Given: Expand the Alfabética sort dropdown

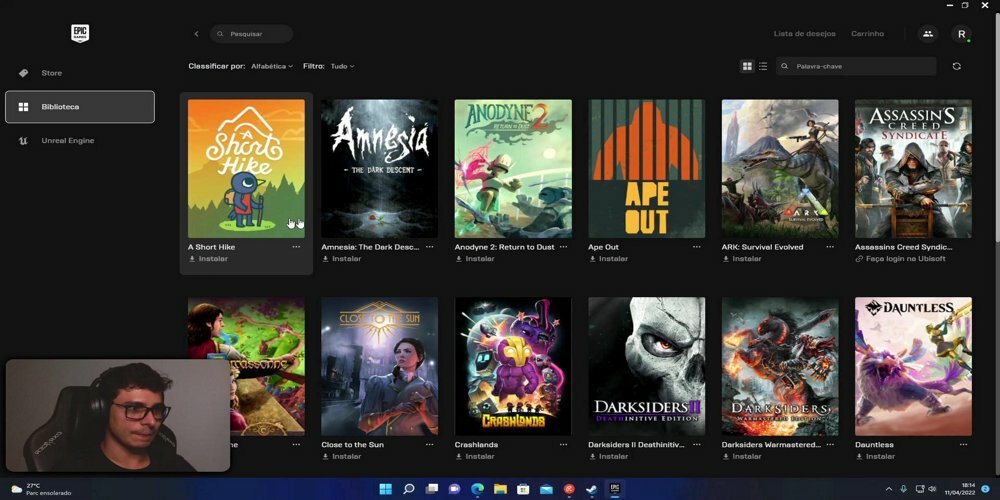Looking at the screenshot, I should click(272, 66).
